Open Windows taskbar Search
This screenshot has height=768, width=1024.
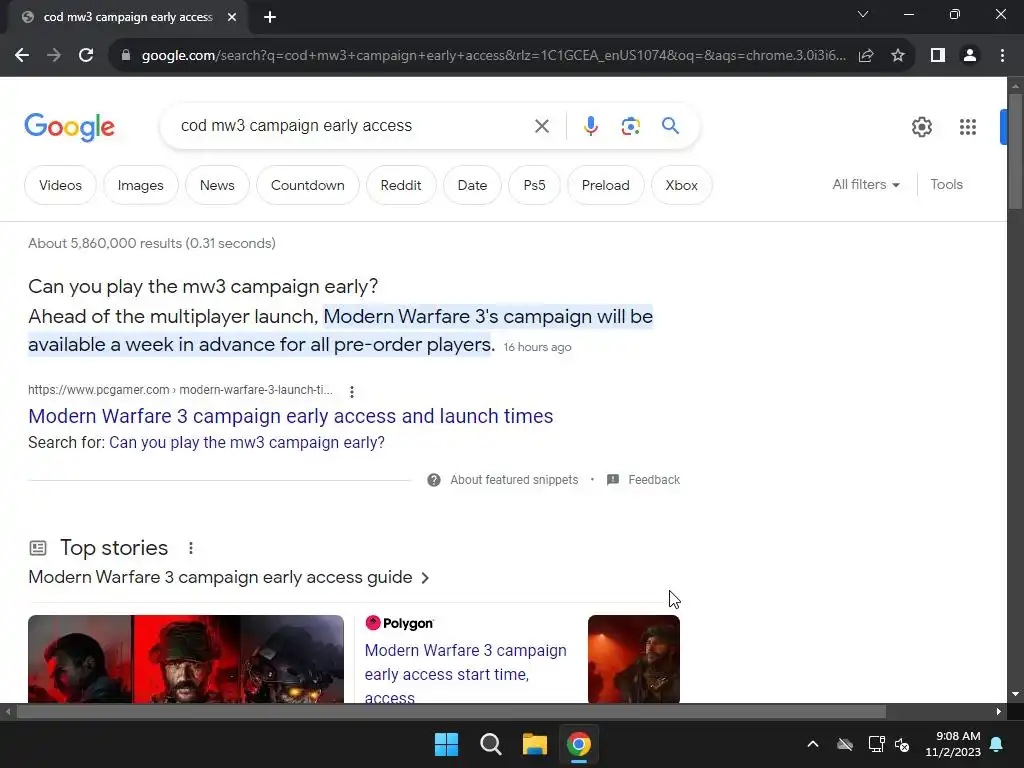pos(490,744)
